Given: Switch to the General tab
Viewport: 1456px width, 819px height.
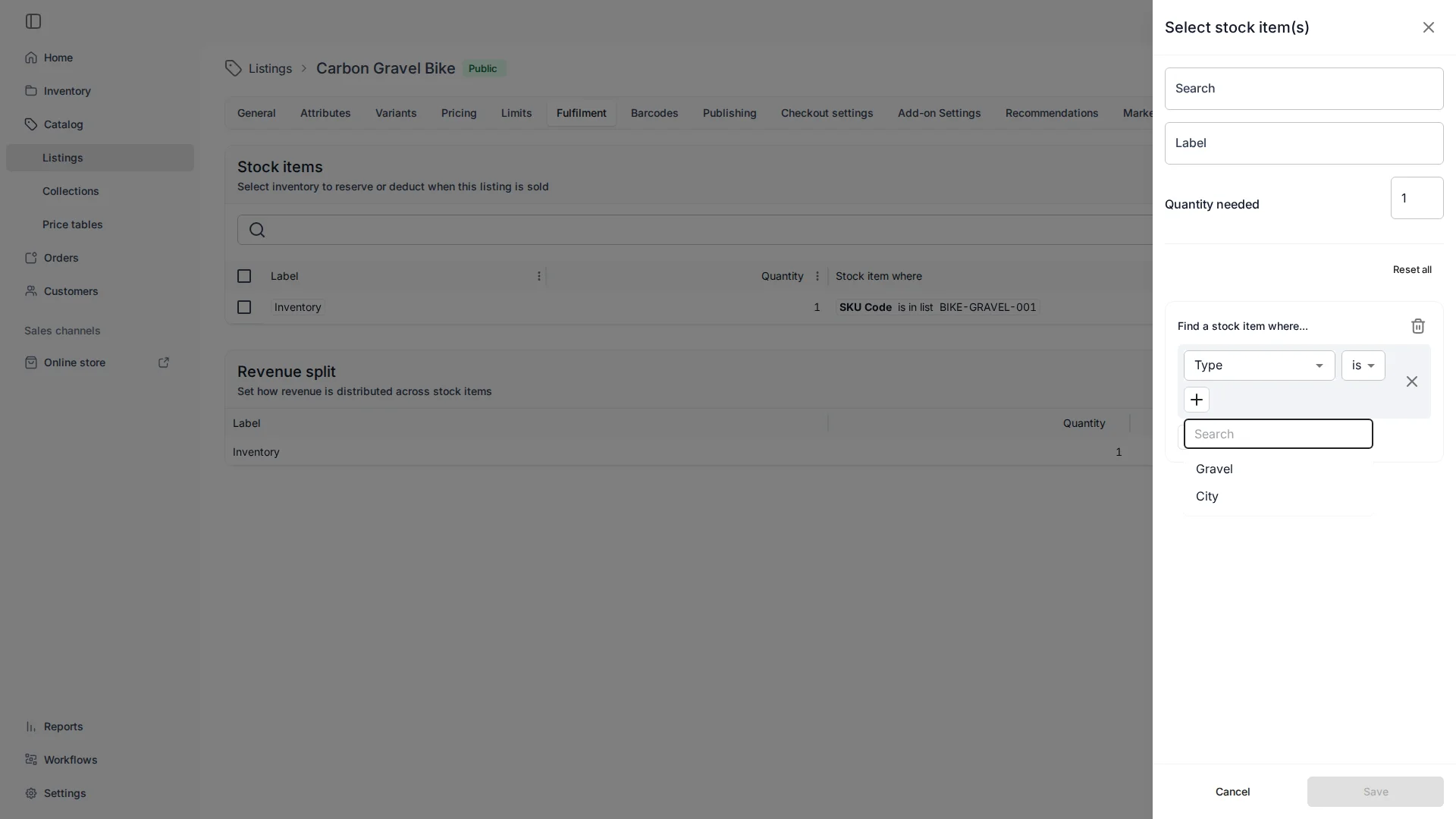Looking at the screenshot, I should coord(256,113).
